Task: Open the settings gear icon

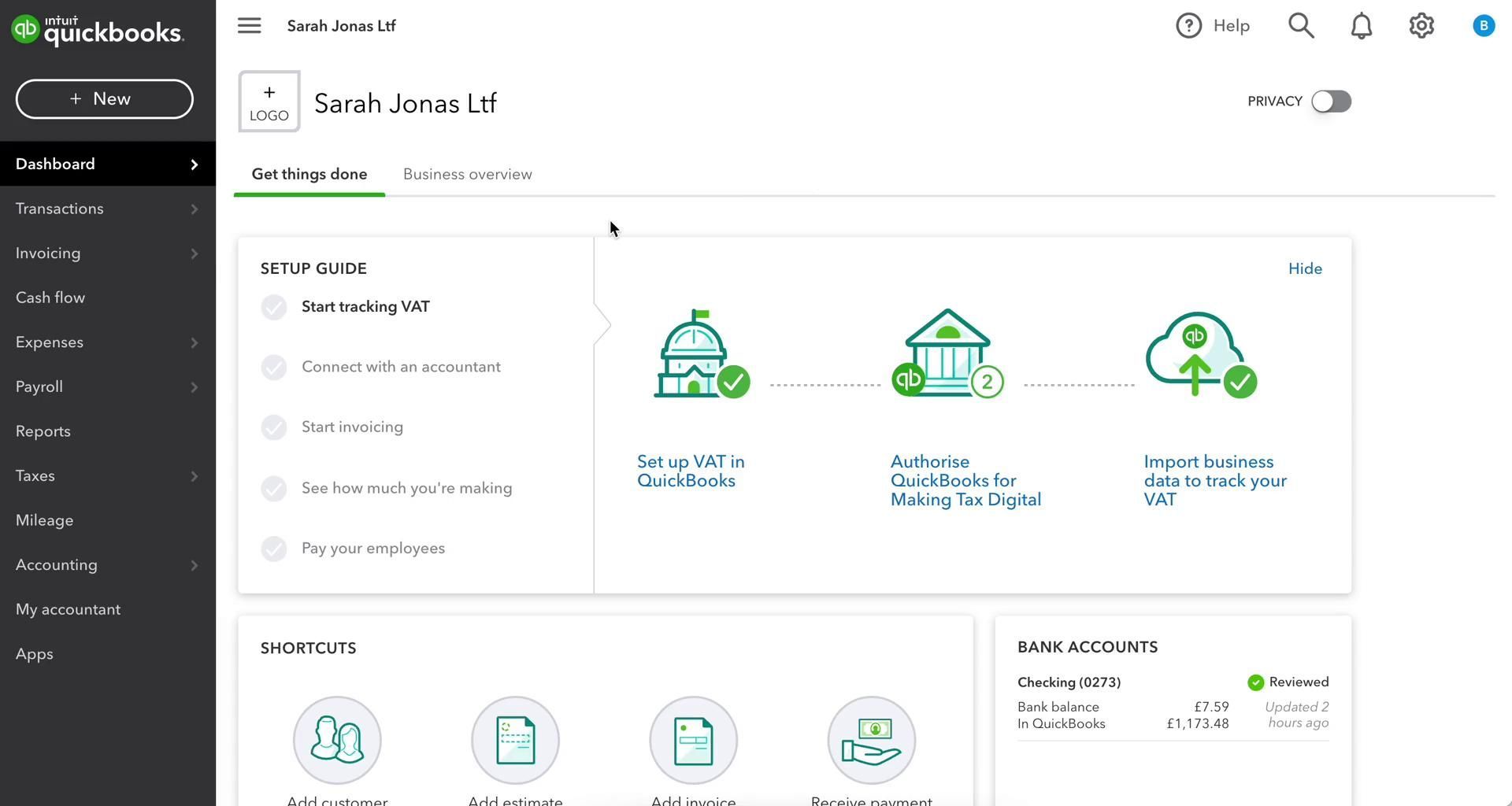Action: (x=1421, y=26)
